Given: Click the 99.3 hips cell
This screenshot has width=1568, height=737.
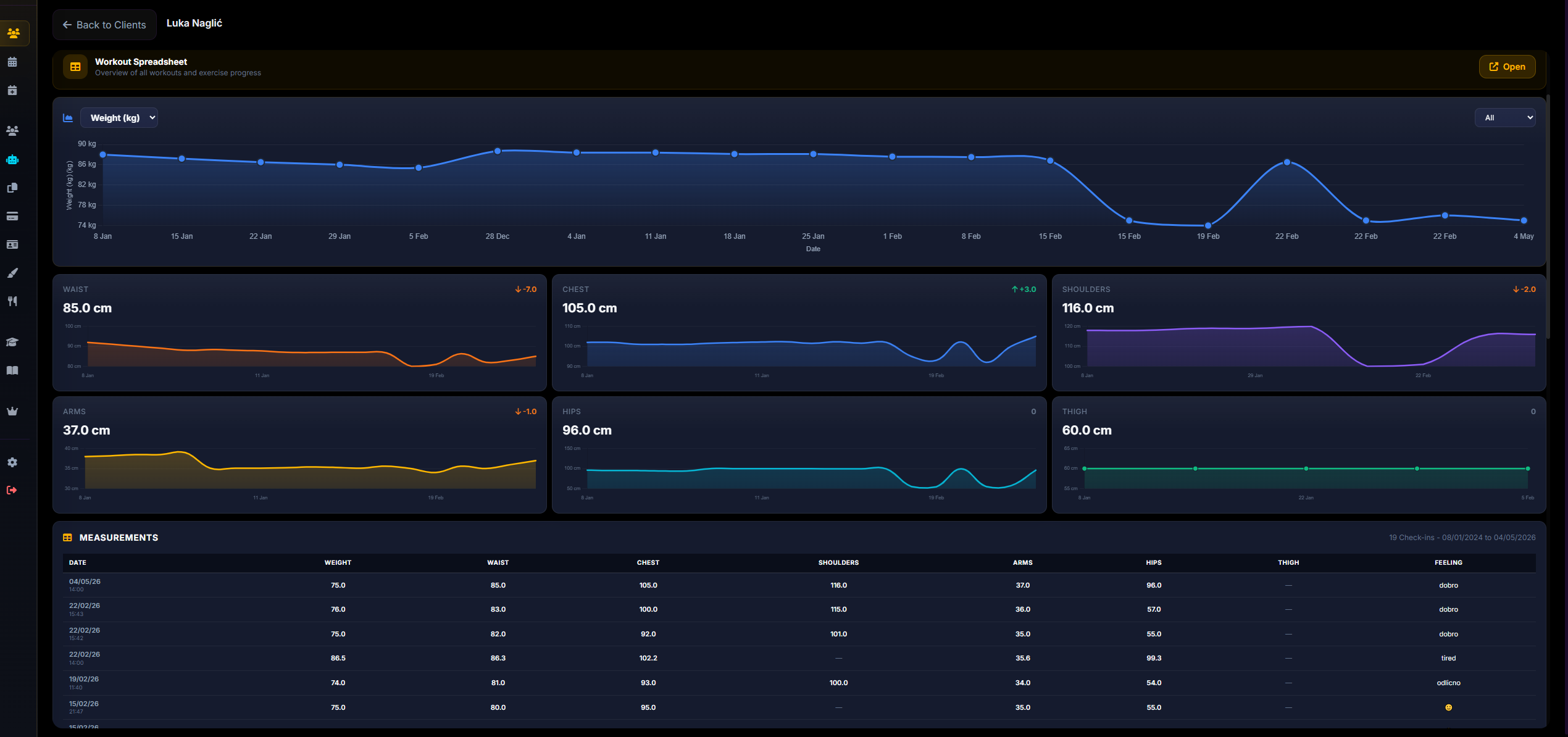Looking at the screenshot, I should pyautogui.click(x=1154, y=658).
